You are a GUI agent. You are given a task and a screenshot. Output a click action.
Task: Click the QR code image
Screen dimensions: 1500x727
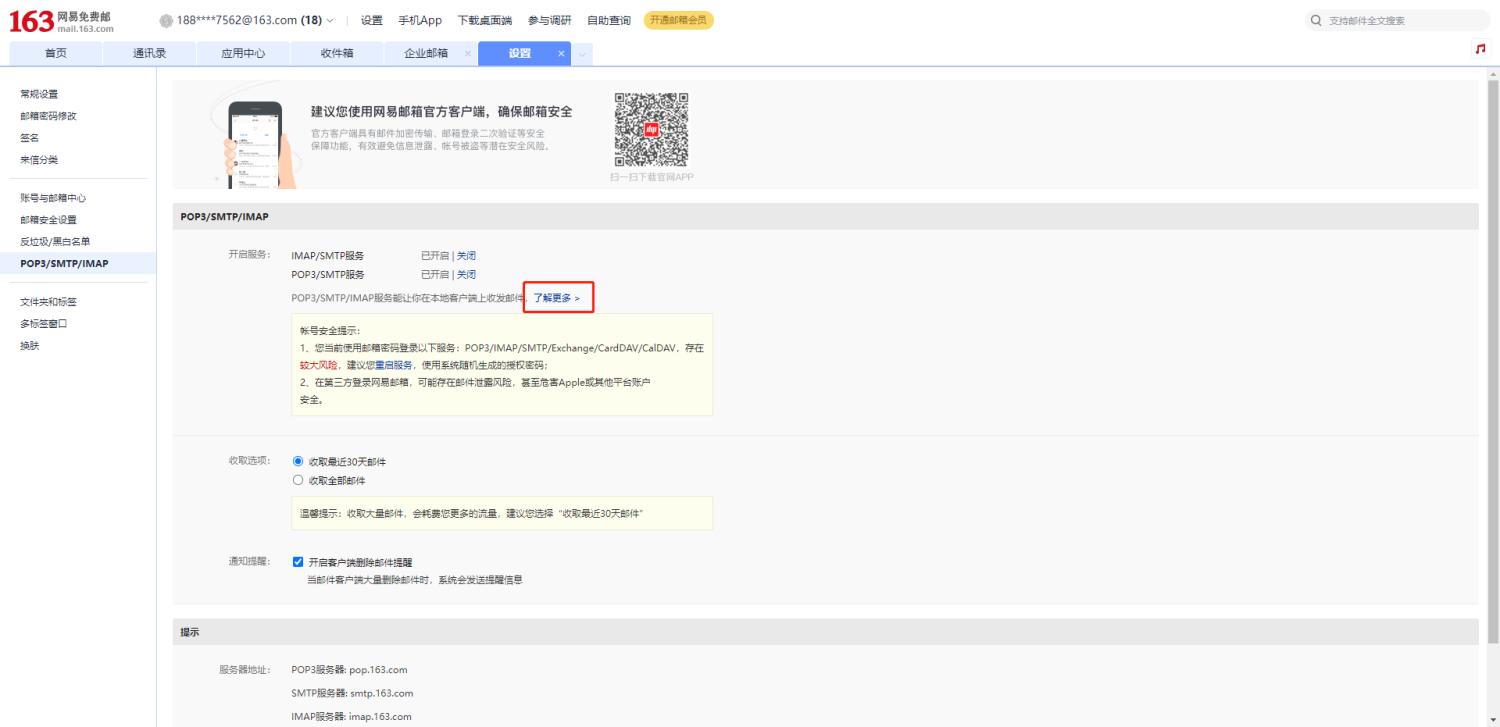651,130
